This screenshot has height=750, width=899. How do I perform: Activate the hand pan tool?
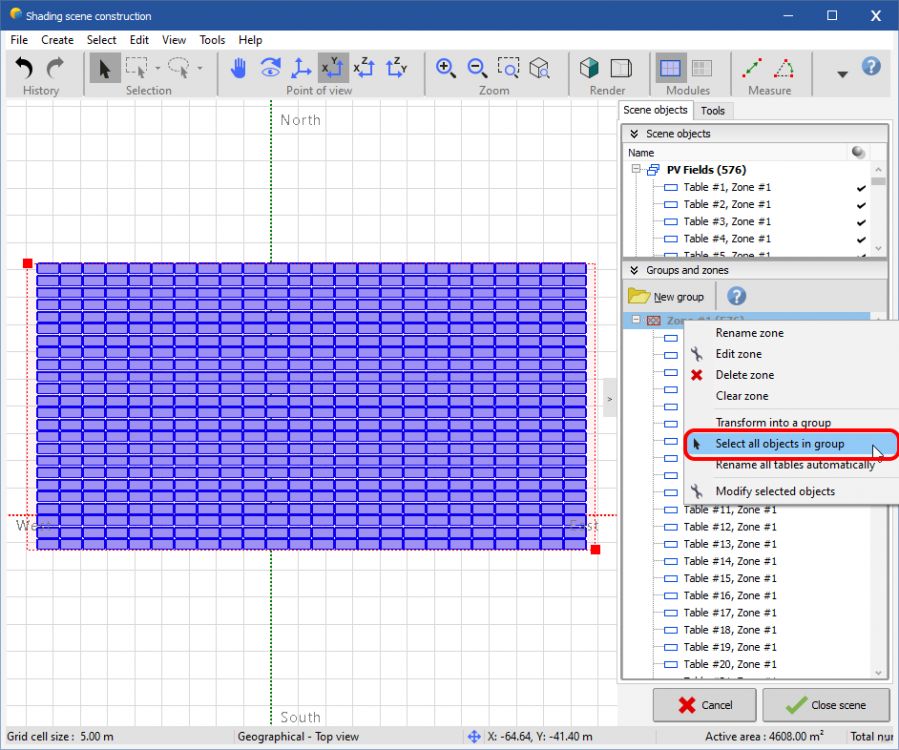238,68
